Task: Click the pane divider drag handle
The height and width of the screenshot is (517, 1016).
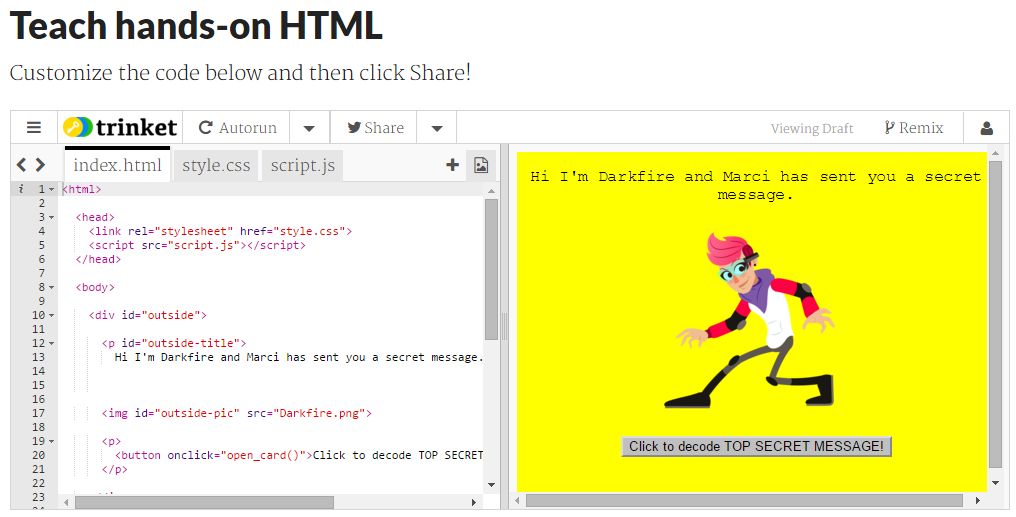Action: click(x=504, y=327)
